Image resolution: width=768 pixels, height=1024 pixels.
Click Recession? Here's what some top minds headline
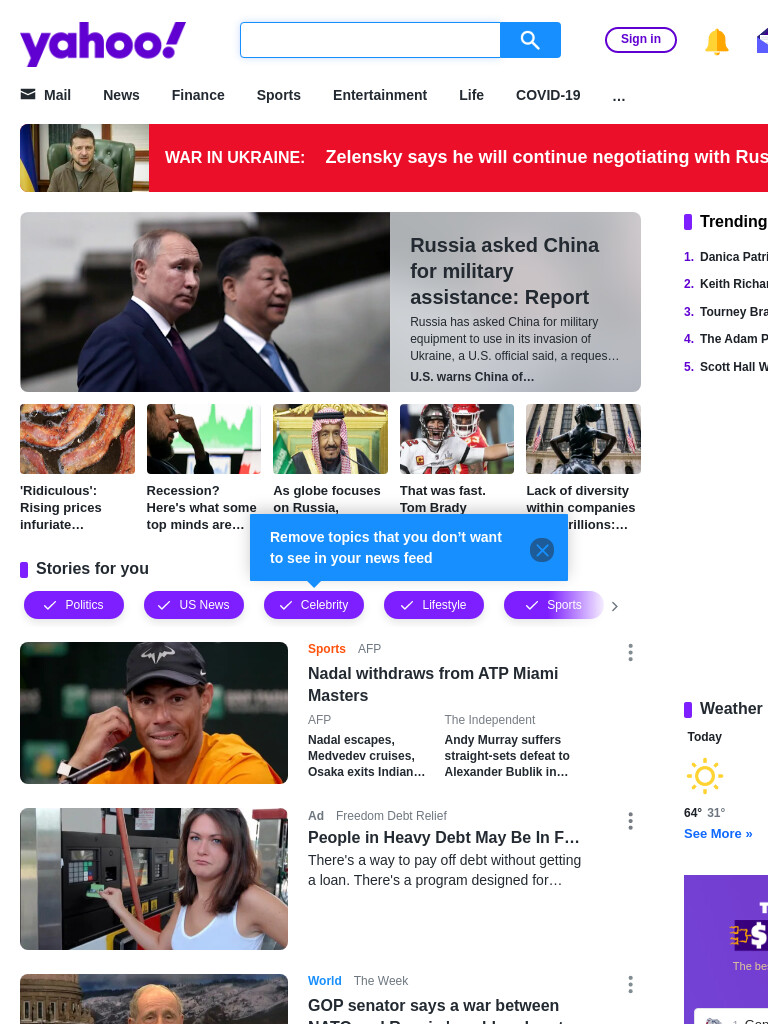click(x=202, y=508)
